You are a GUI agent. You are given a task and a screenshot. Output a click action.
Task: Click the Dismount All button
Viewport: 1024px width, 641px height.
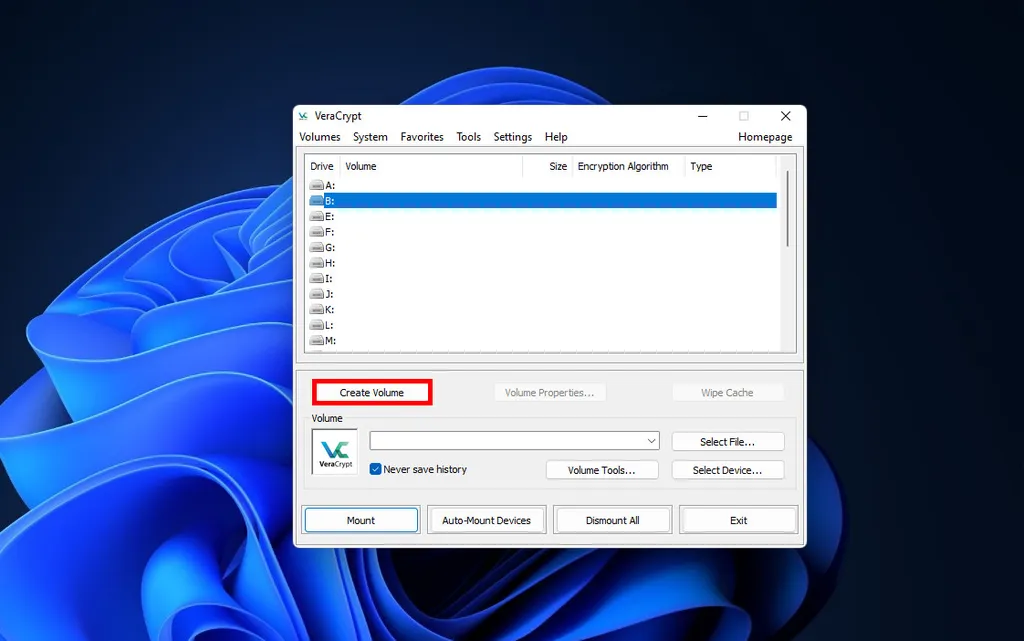point(613,520)
